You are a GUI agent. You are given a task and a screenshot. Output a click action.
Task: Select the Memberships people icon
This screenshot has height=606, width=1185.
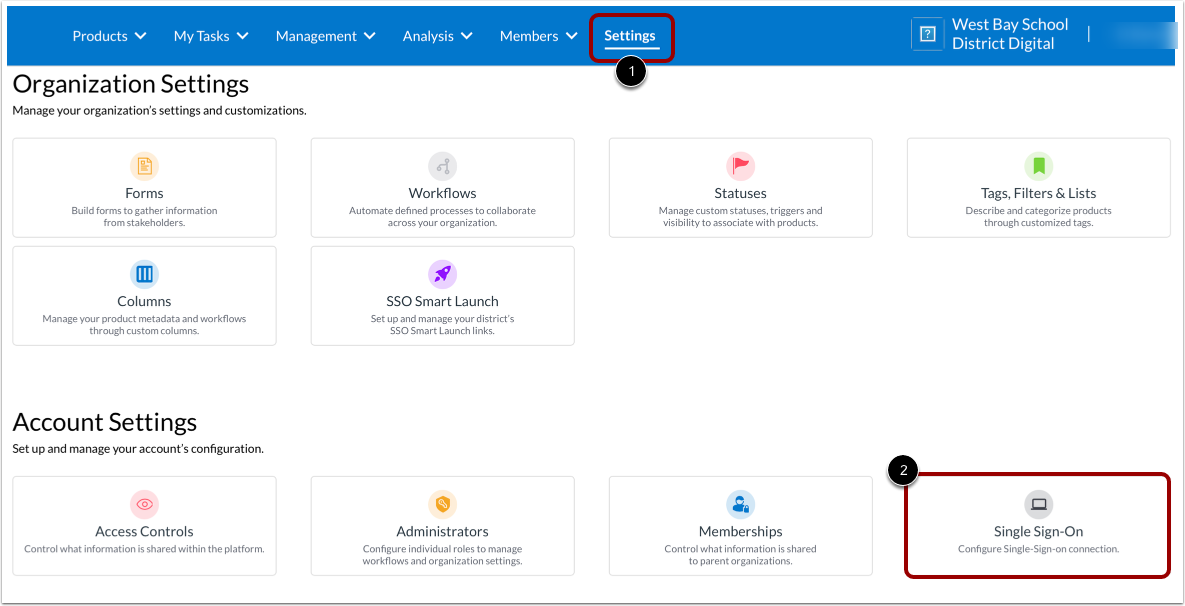click(740, 504)
